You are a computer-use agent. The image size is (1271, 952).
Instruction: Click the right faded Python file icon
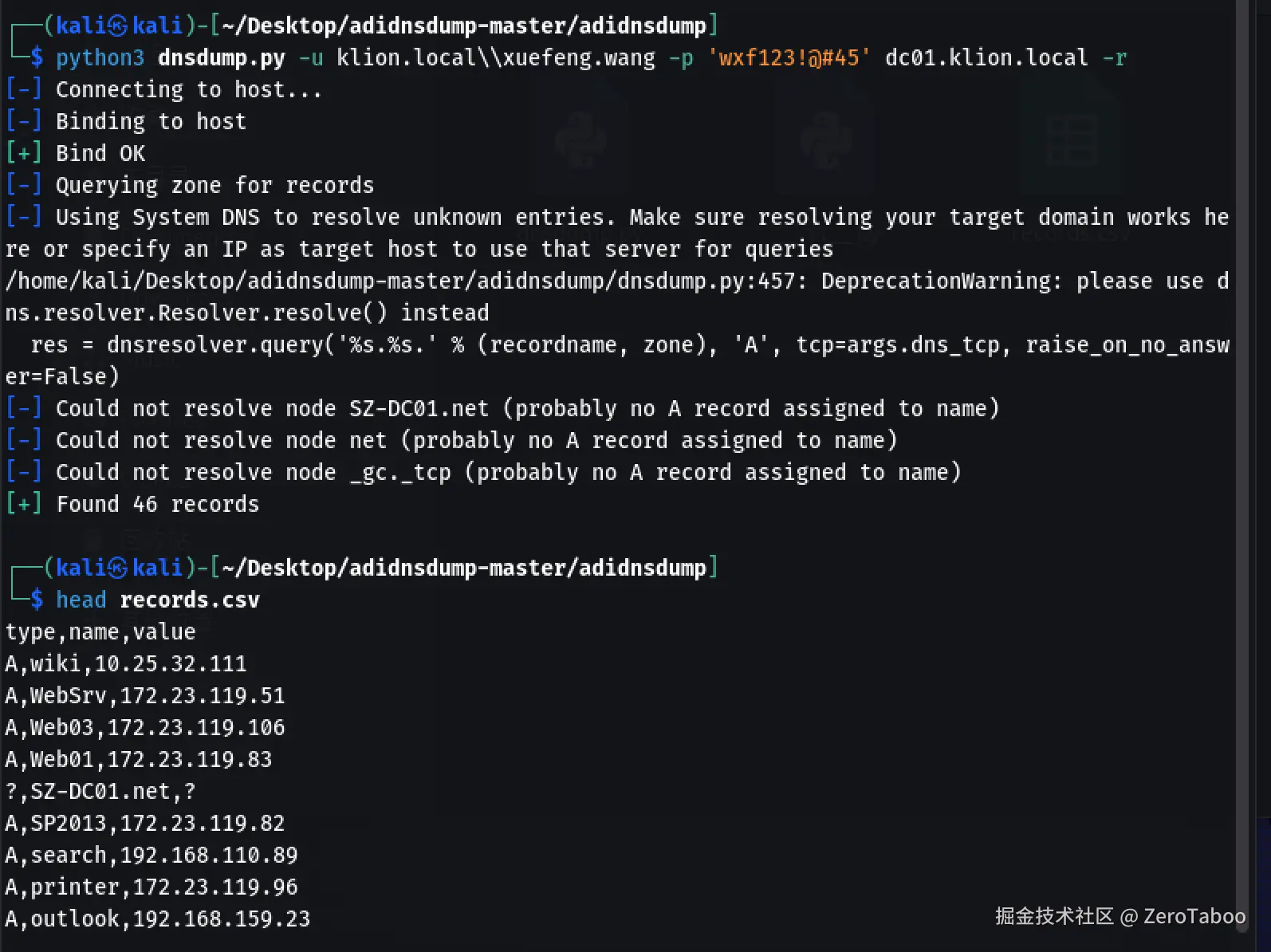point(825,141)
